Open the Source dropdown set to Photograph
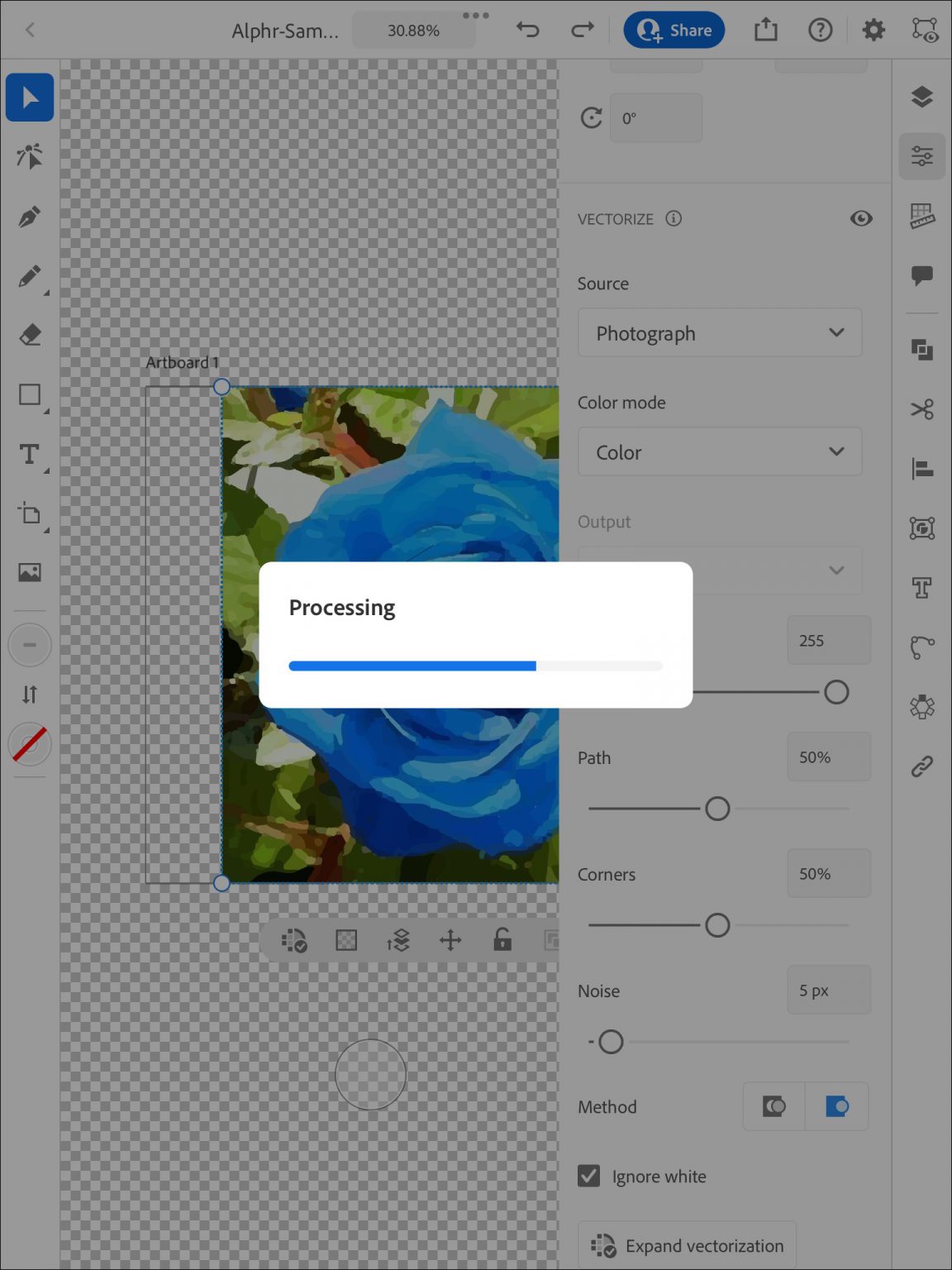The width and height of the screenshot is (952, 1270). [719, 332]
